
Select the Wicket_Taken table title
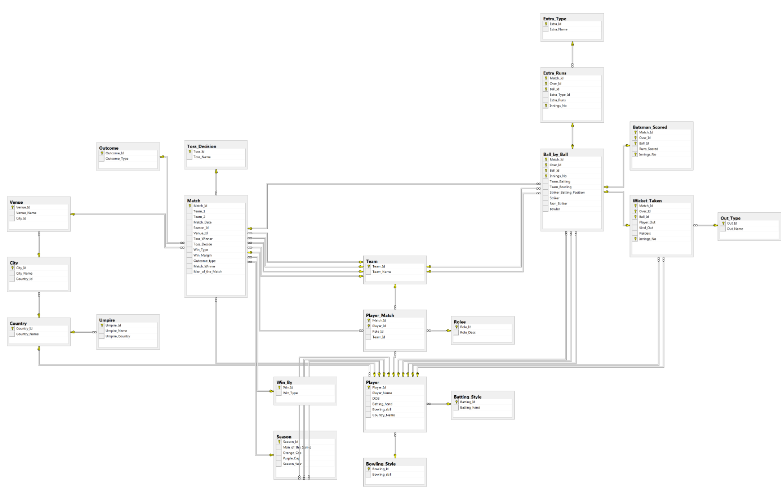click(647, 201)
